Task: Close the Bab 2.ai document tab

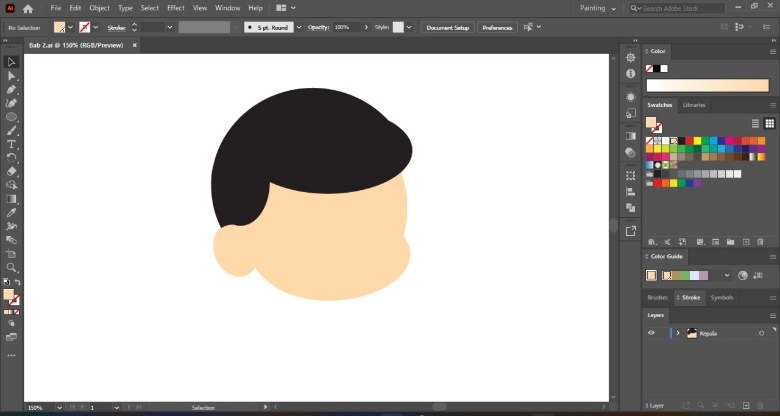Action: tap(134, 45)
